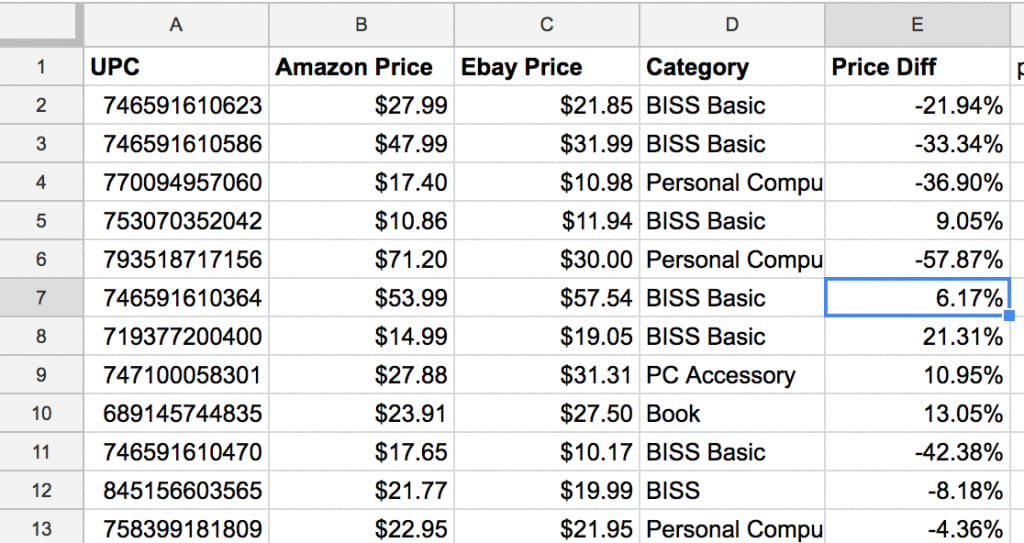Select row 7 header
The image size is (1024, 543).
[x=41, y=298]
